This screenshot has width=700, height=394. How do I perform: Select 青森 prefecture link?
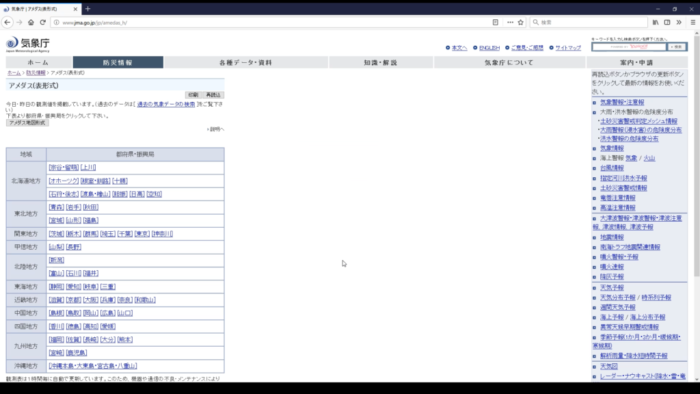click(x=56, y=207)
